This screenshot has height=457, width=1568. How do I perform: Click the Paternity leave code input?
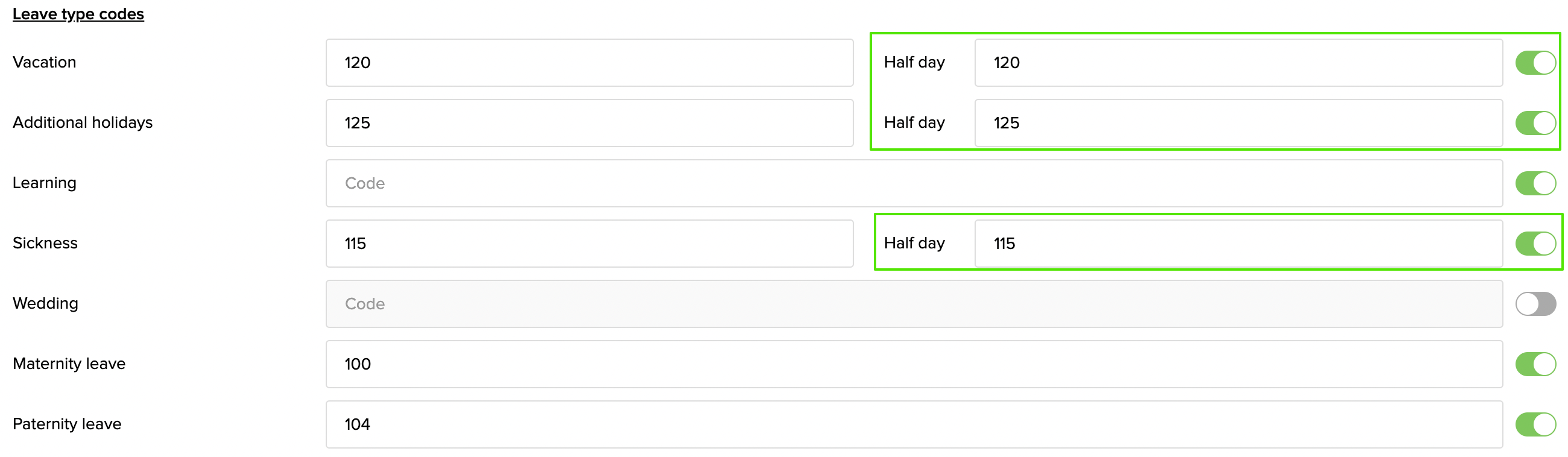[913, 424]
